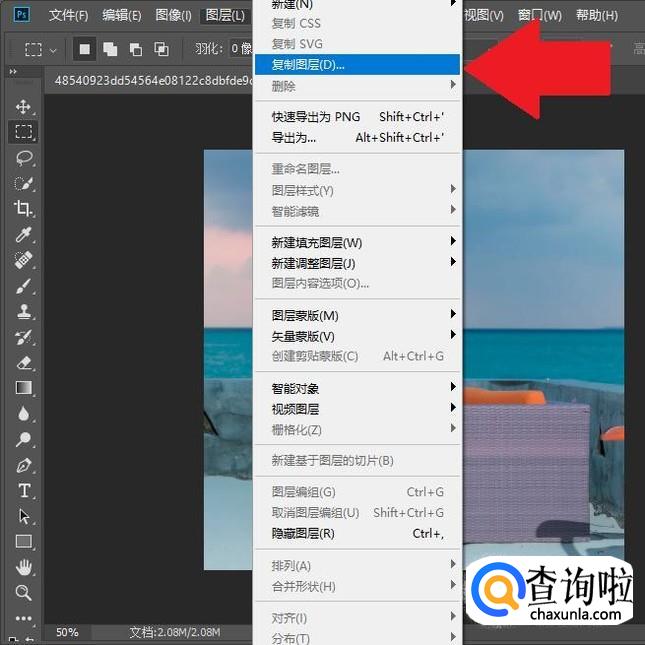
Task: Choose 导出为... menu entry
Action: (357, 137)
